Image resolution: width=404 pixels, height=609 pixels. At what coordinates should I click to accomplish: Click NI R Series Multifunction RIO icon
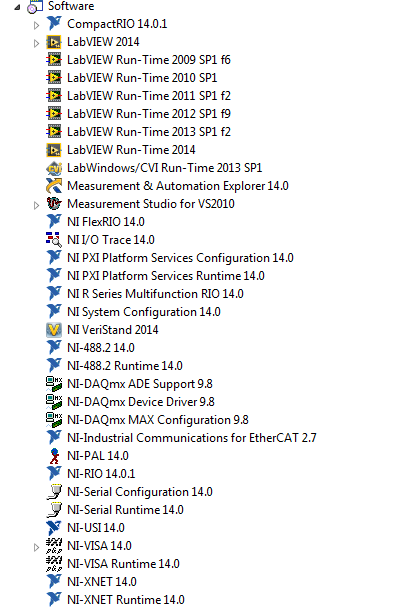[x=54, y=294]
